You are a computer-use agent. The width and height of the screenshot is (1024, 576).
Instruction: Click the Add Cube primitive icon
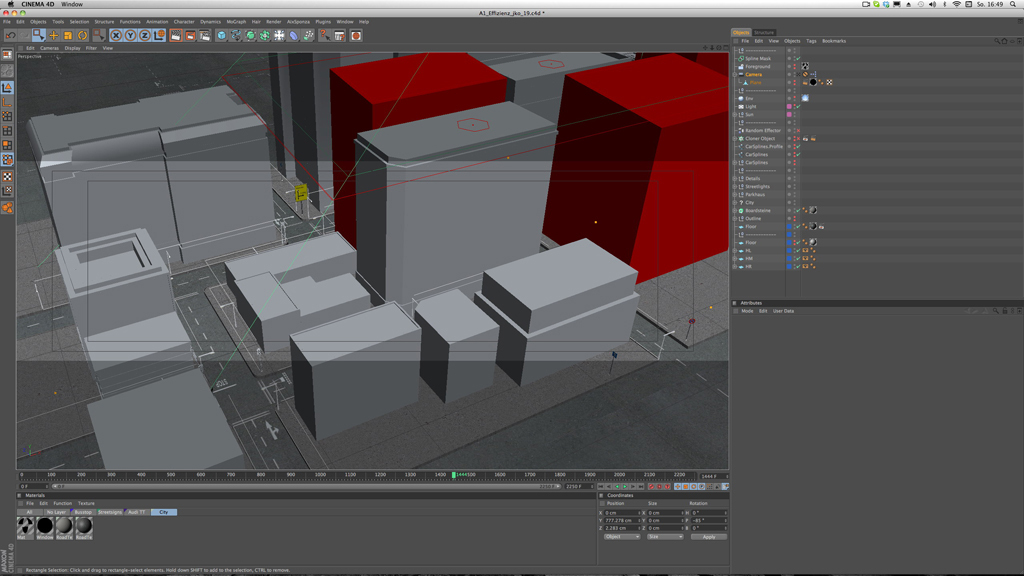(221, 36)
